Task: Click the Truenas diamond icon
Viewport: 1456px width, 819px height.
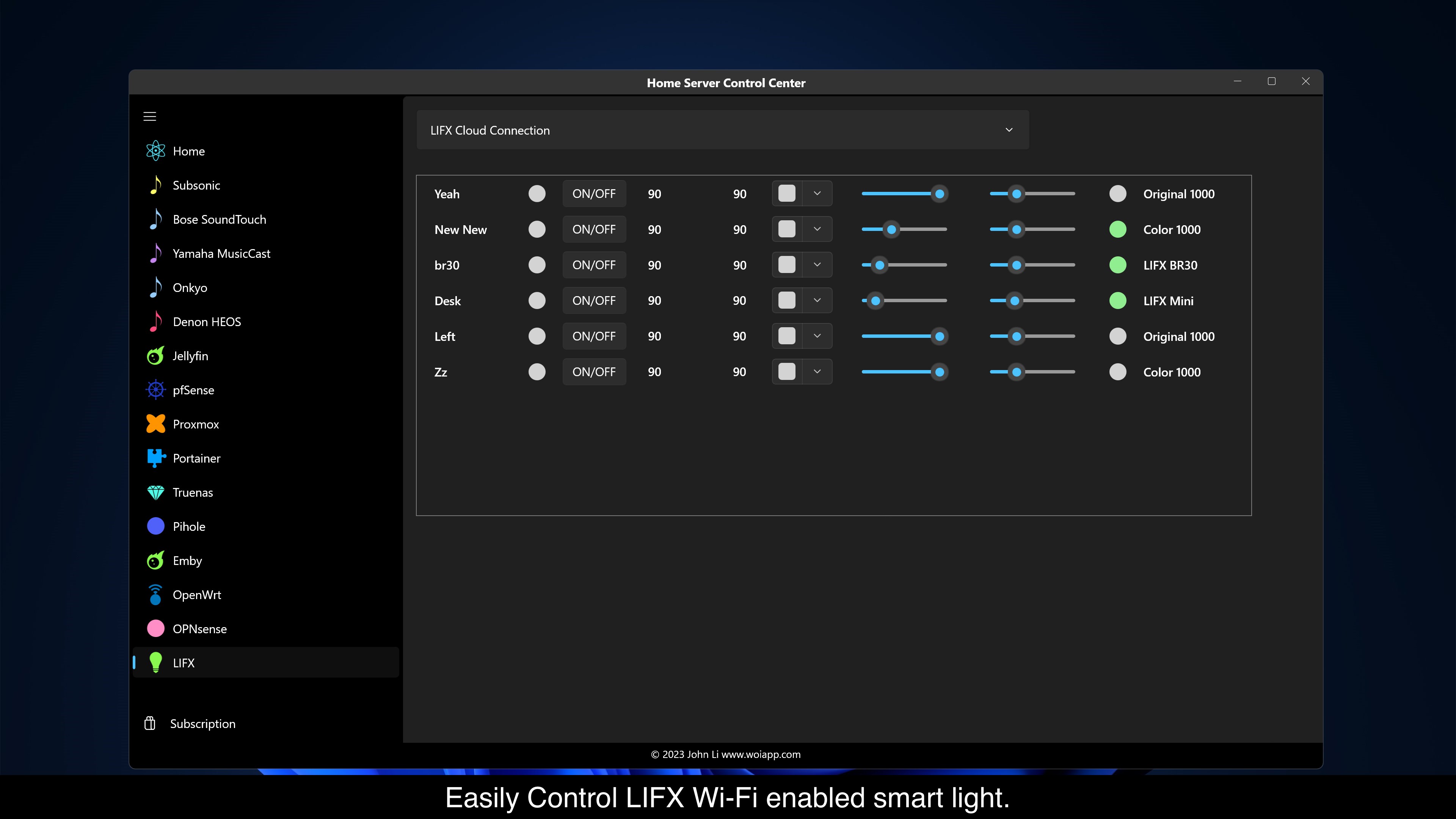Action: (155, 492)
